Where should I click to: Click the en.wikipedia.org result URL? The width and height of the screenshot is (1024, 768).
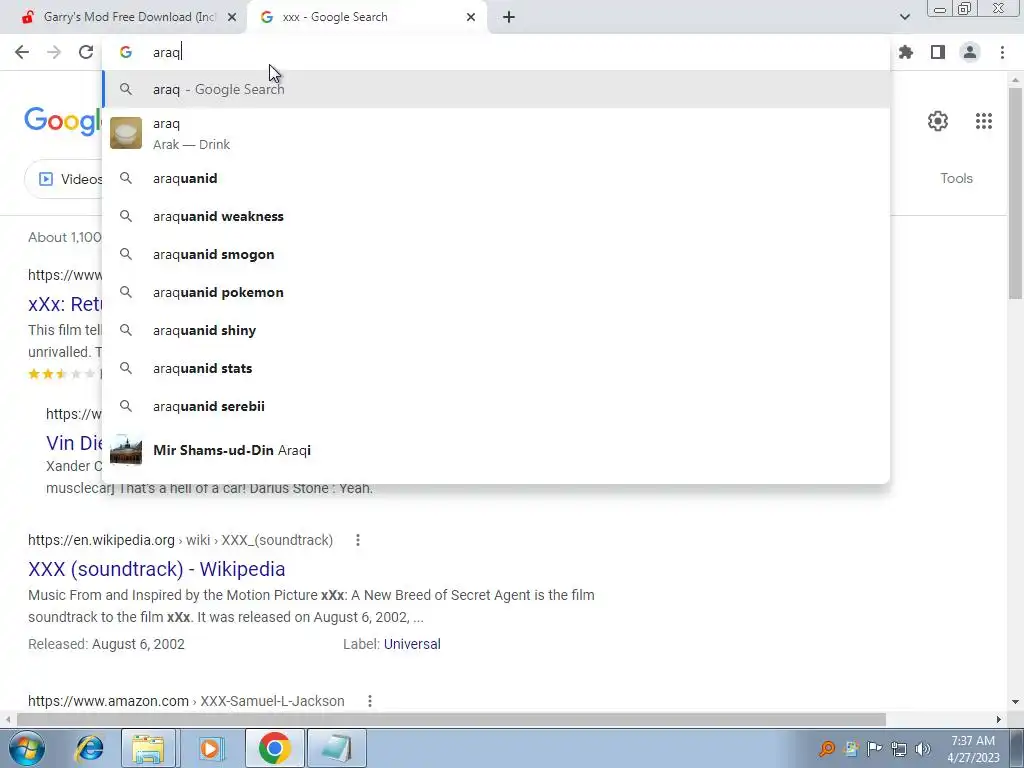pos(180,540)
